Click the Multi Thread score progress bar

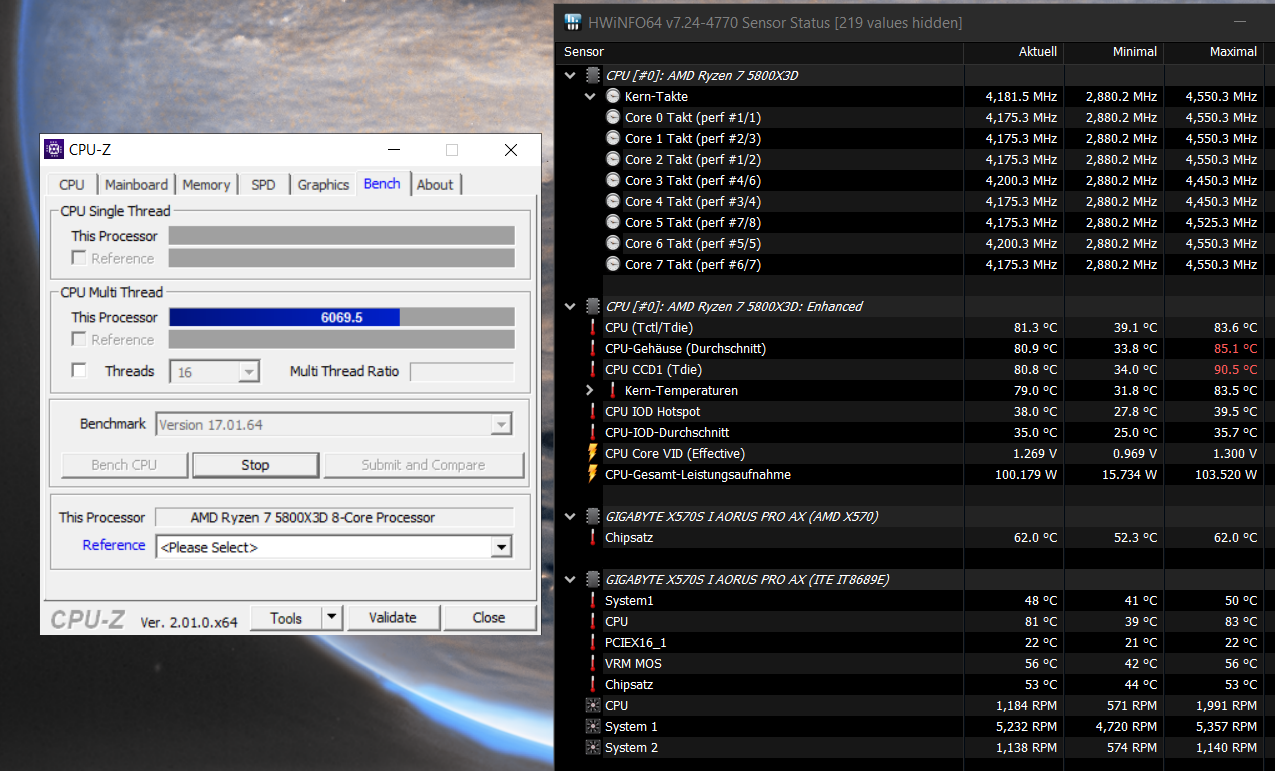coord(341,317)
